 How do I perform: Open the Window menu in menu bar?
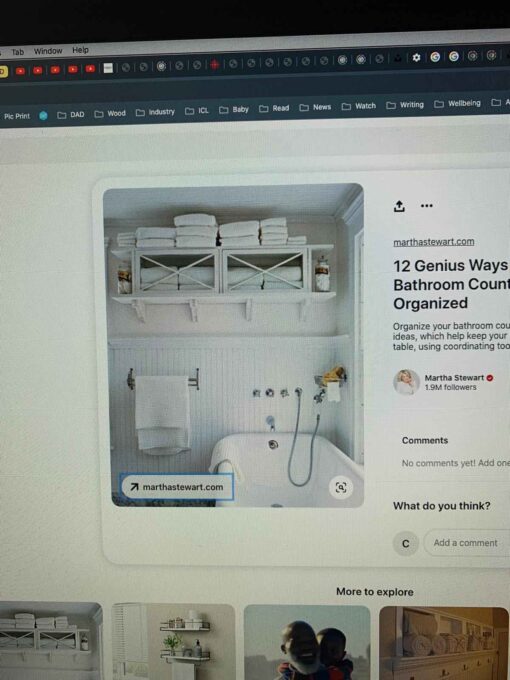[48, 51]
